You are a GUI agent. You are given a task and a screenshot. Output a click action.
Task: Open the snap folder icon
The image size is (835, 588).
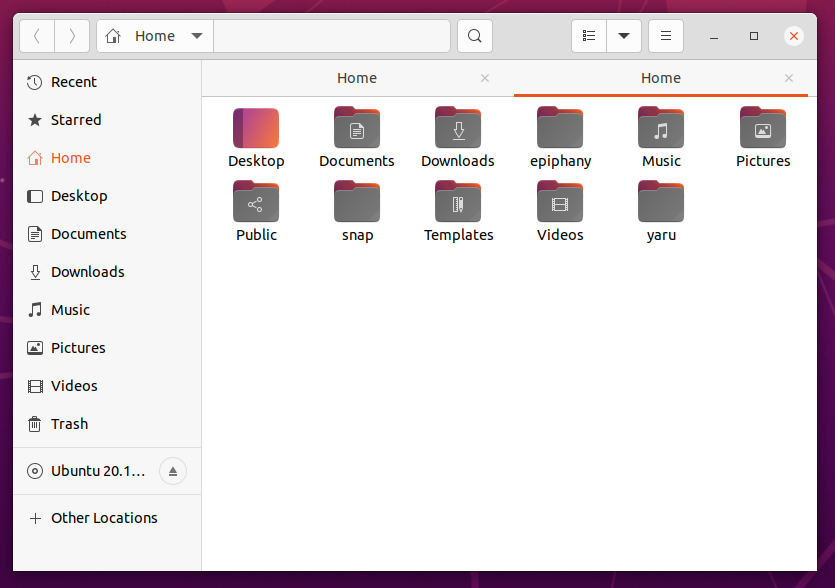[357, 202]
